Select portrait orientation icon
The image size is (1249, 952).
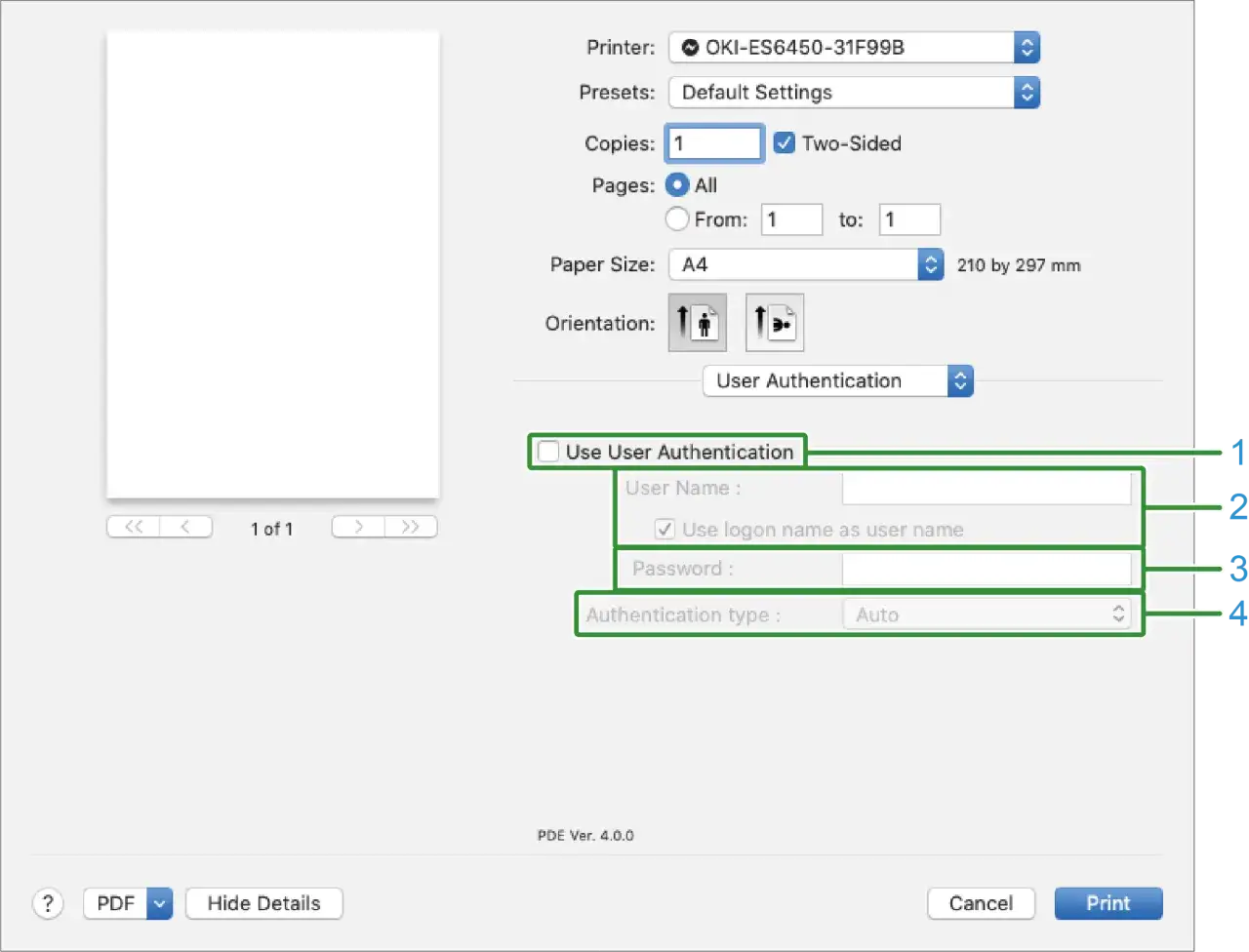[697, 323]
